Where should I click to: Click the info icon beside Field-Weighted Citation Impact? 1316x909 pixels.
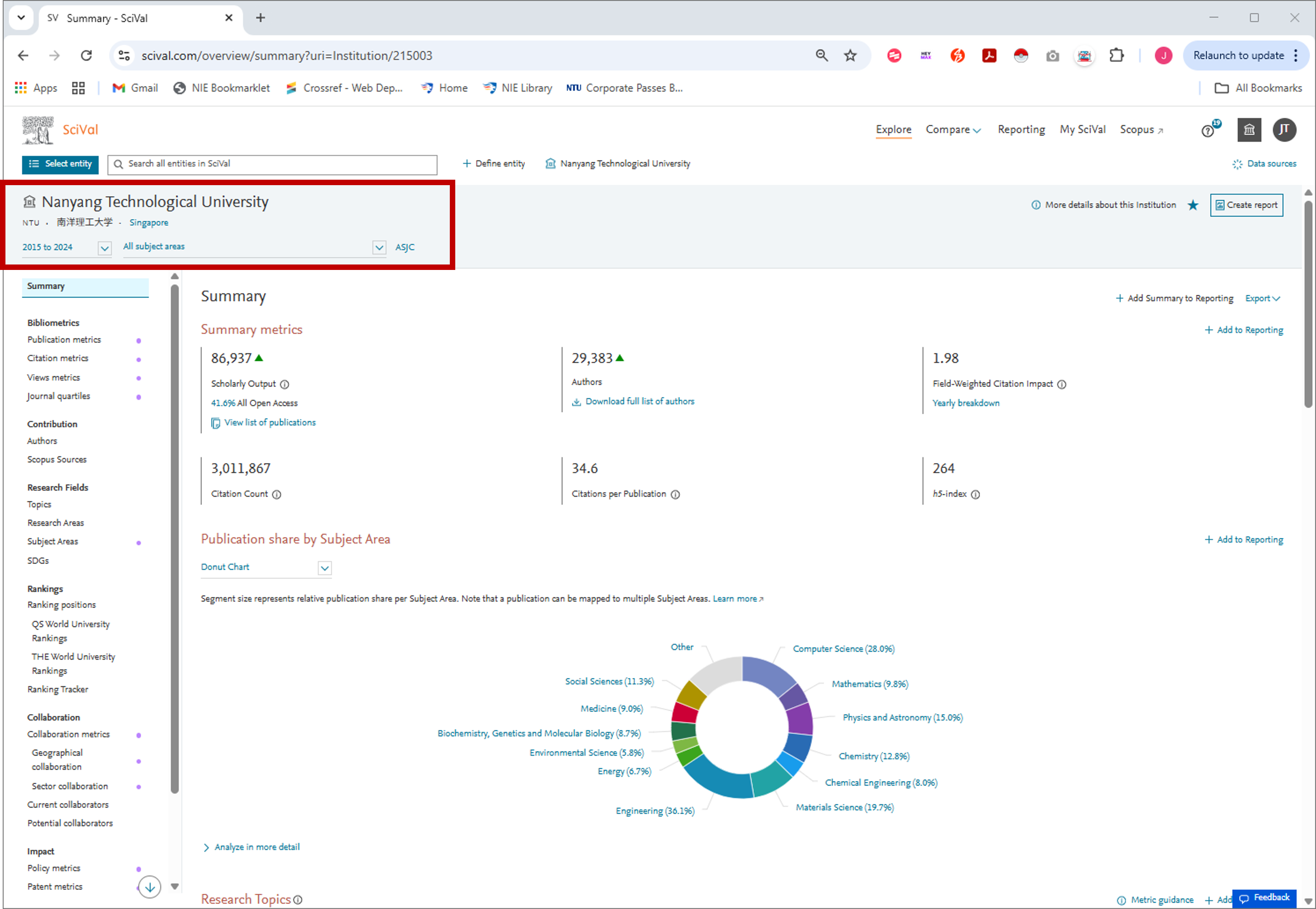1062,384
